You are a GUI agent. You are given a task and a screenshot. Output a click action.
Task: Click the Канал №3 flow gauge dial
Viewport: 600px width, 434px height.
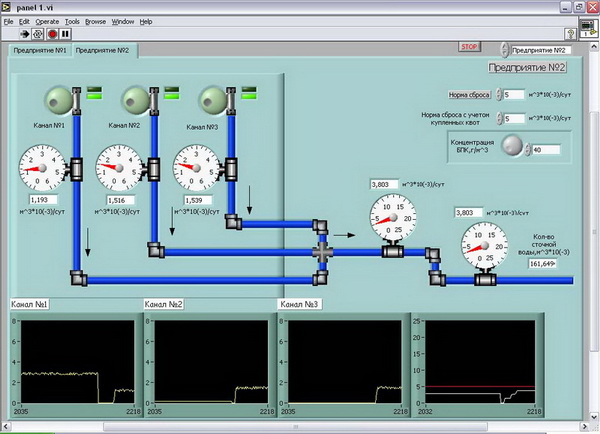point(196,168)
